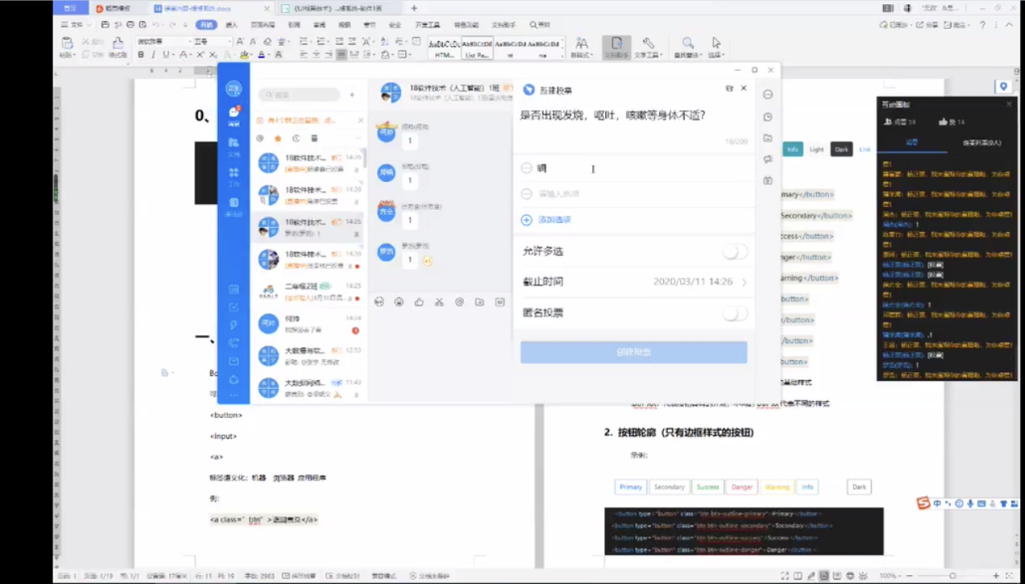Screen dimensions: 1025x584
Task: Enable the 允许多选 toggle
Action: pos(735,252)
